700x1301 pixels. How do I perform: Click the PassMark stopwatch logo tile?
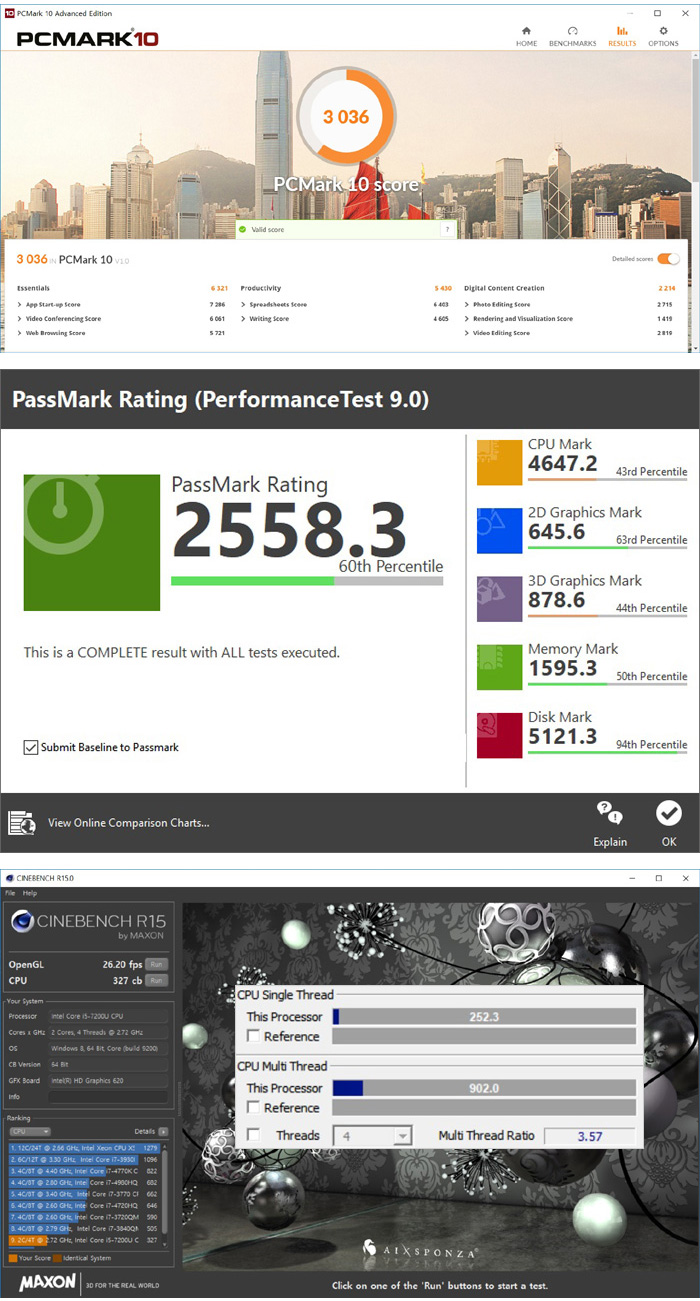click(92, 542)
